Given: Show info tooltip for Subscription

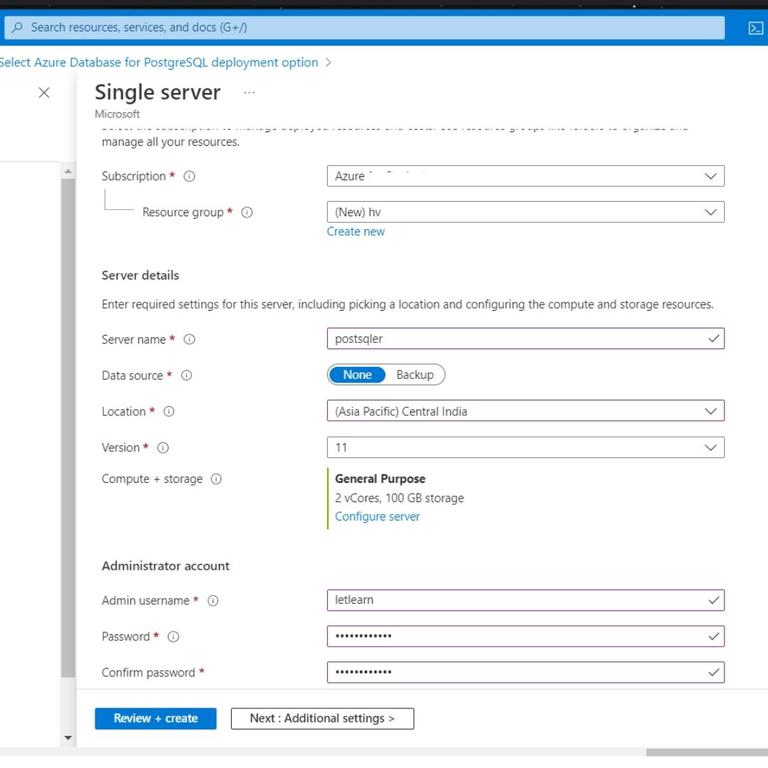Looking at the screenshot, I should pos(189,176).
